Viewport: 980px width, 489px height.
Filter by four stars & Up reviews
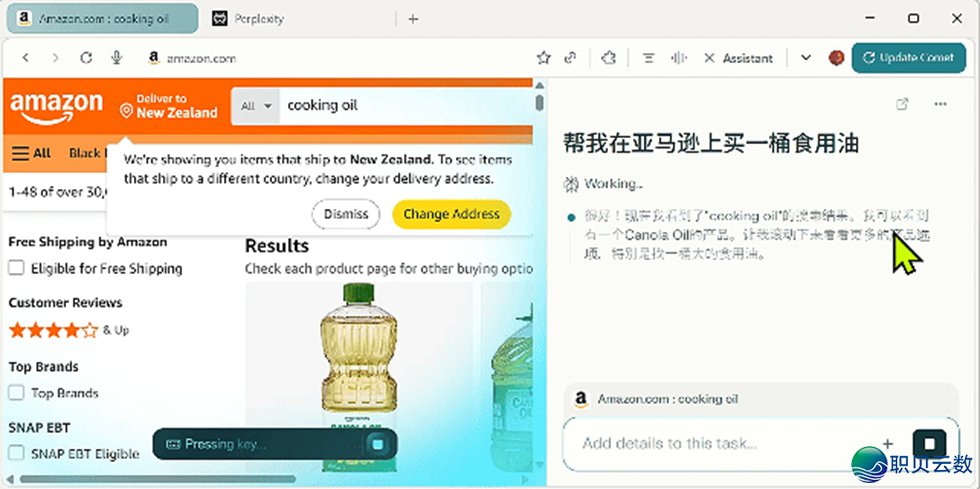point(69,330)
